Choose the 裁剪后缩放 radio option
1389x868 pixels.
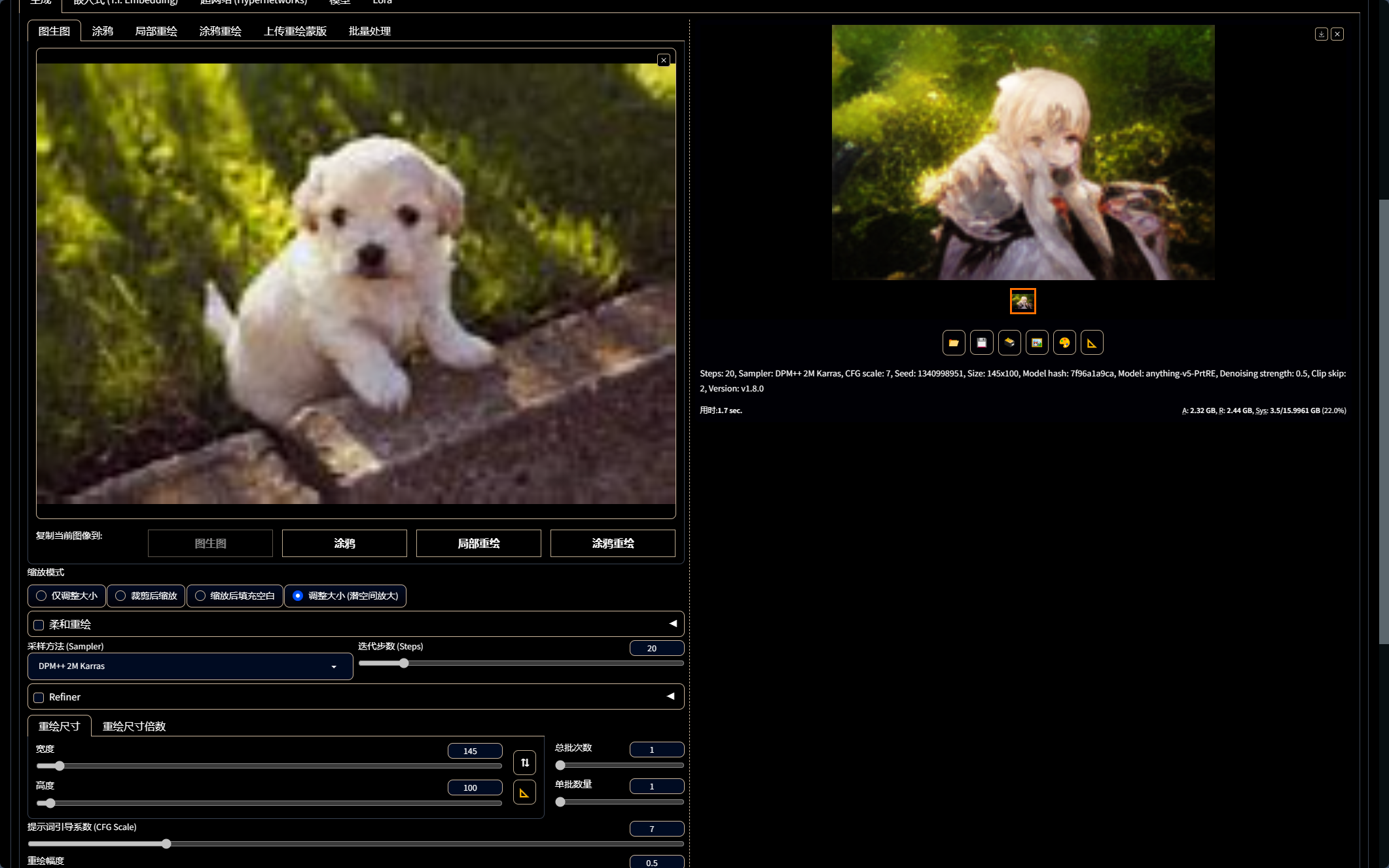[x=120, y=596]
